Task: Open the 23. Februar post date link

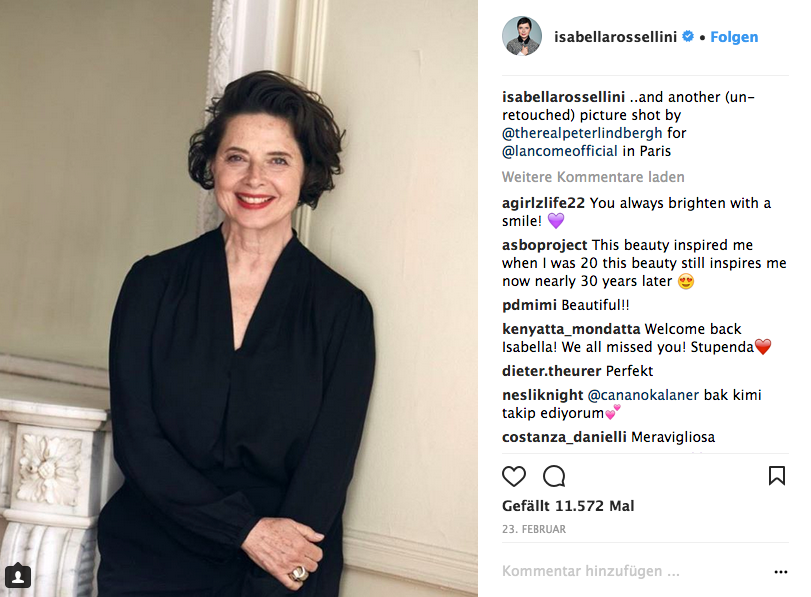Action: pyautogui.click(x=534, y=529)
